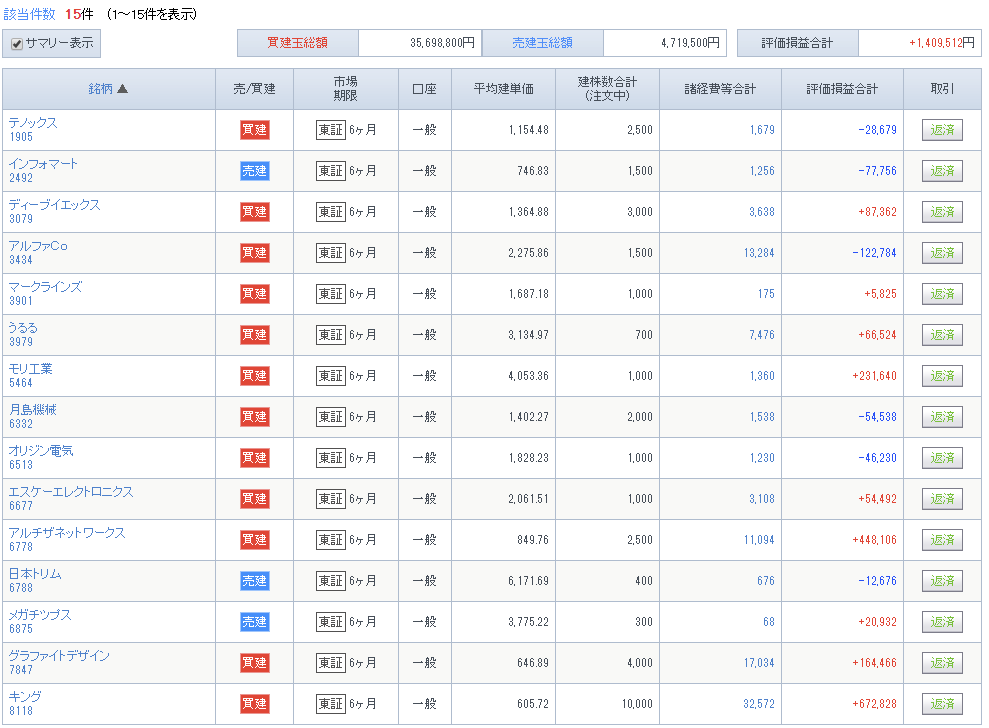Screen dimensions: 989x728
Task: Select 買建玉総額 summary label
Action: tap(297, 43)
